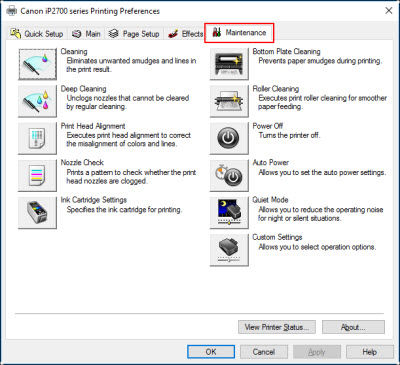Close the Printing Preferences window
This screenshot has height=365, width=400.
(389, 11)
